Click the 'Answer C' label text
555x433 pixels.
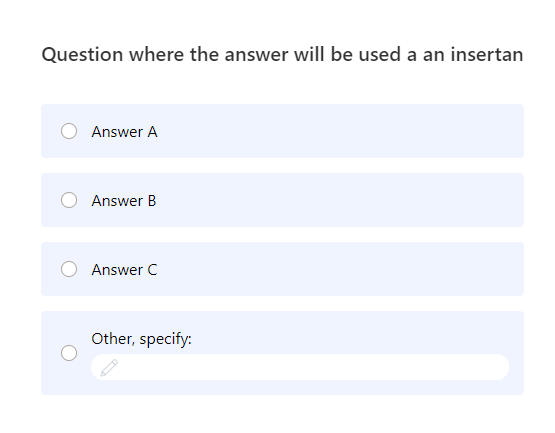click(x=124, y=270)
